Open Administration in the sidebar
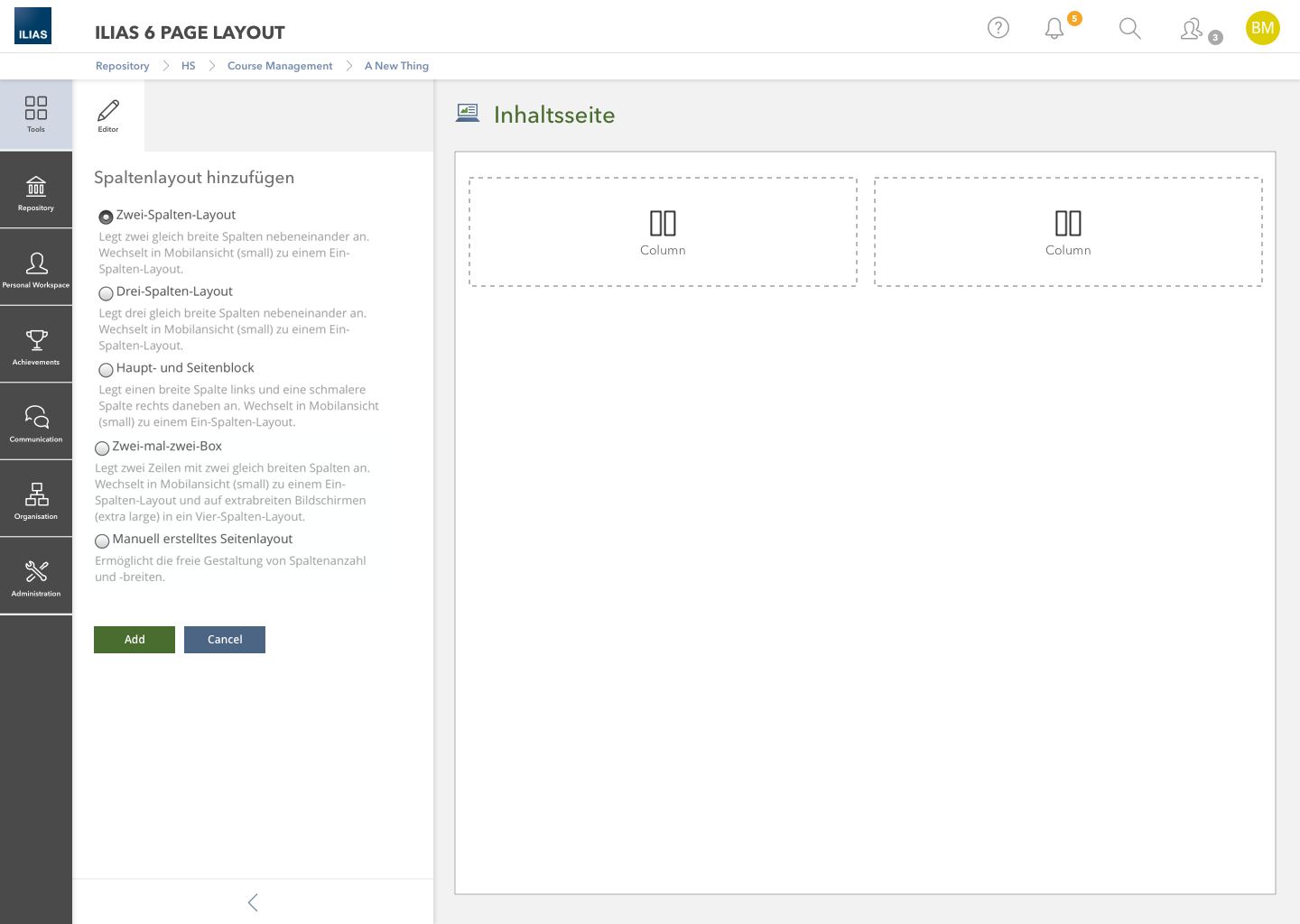 click(36, 577)
